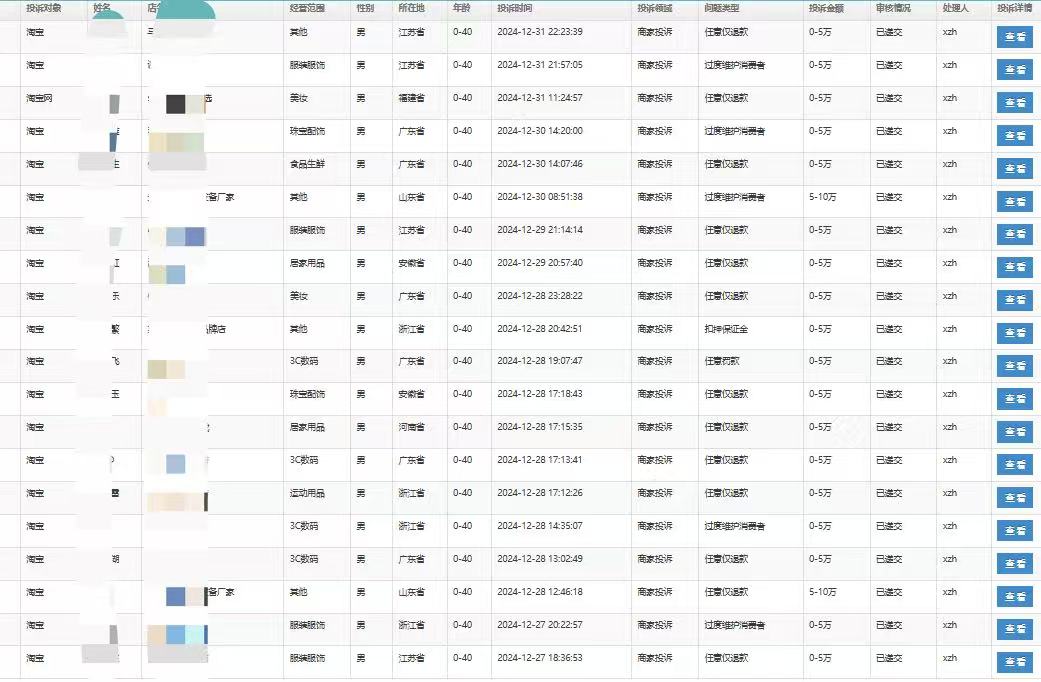Click 过度维护消费者 in the 2024-12-28 14:35:07 row

coord(735,526)
